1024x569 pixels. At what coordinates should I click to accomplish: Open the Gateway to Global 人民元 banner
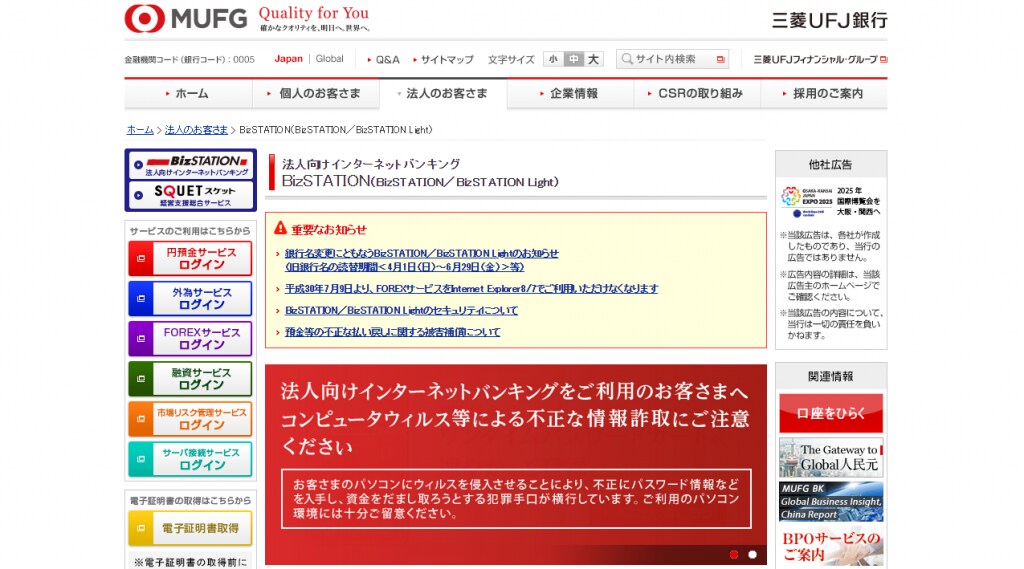pos(831,457)
